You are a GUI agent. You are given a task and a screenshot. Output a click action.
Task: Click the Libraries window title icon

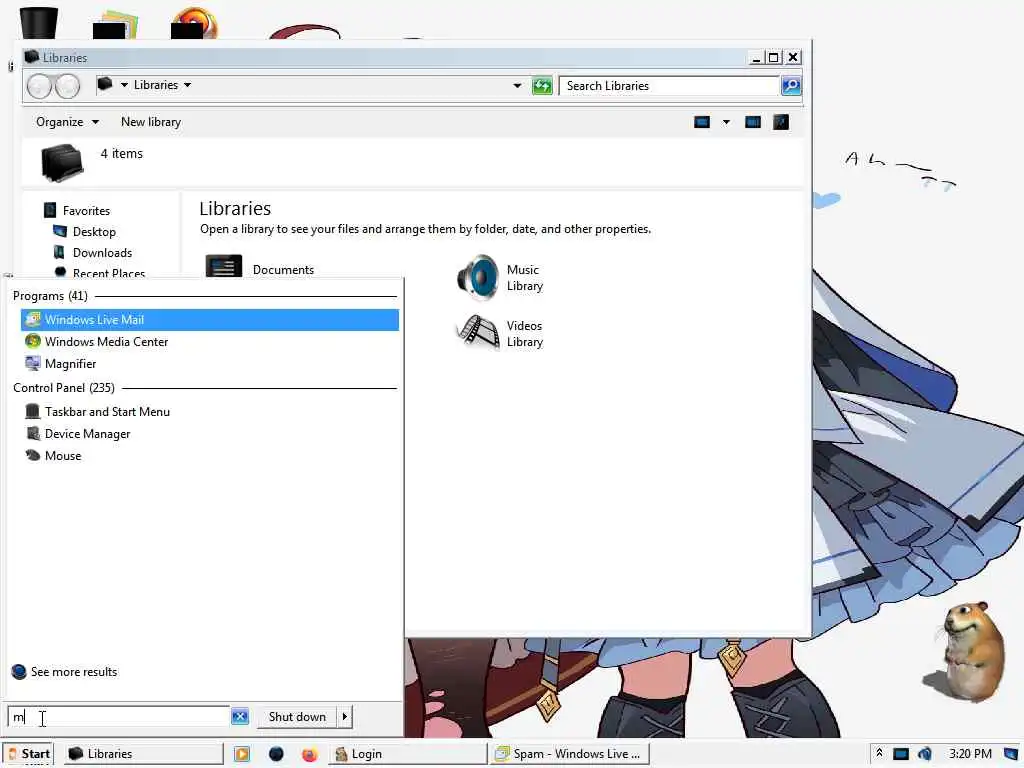pyautogui.click(x=32, y=57)
